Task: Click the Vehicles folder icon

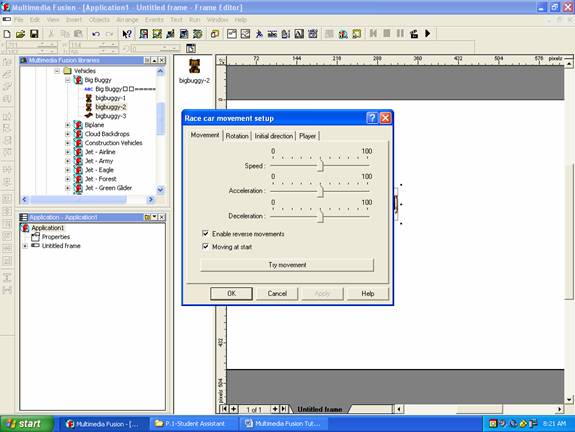Action: 67,71
